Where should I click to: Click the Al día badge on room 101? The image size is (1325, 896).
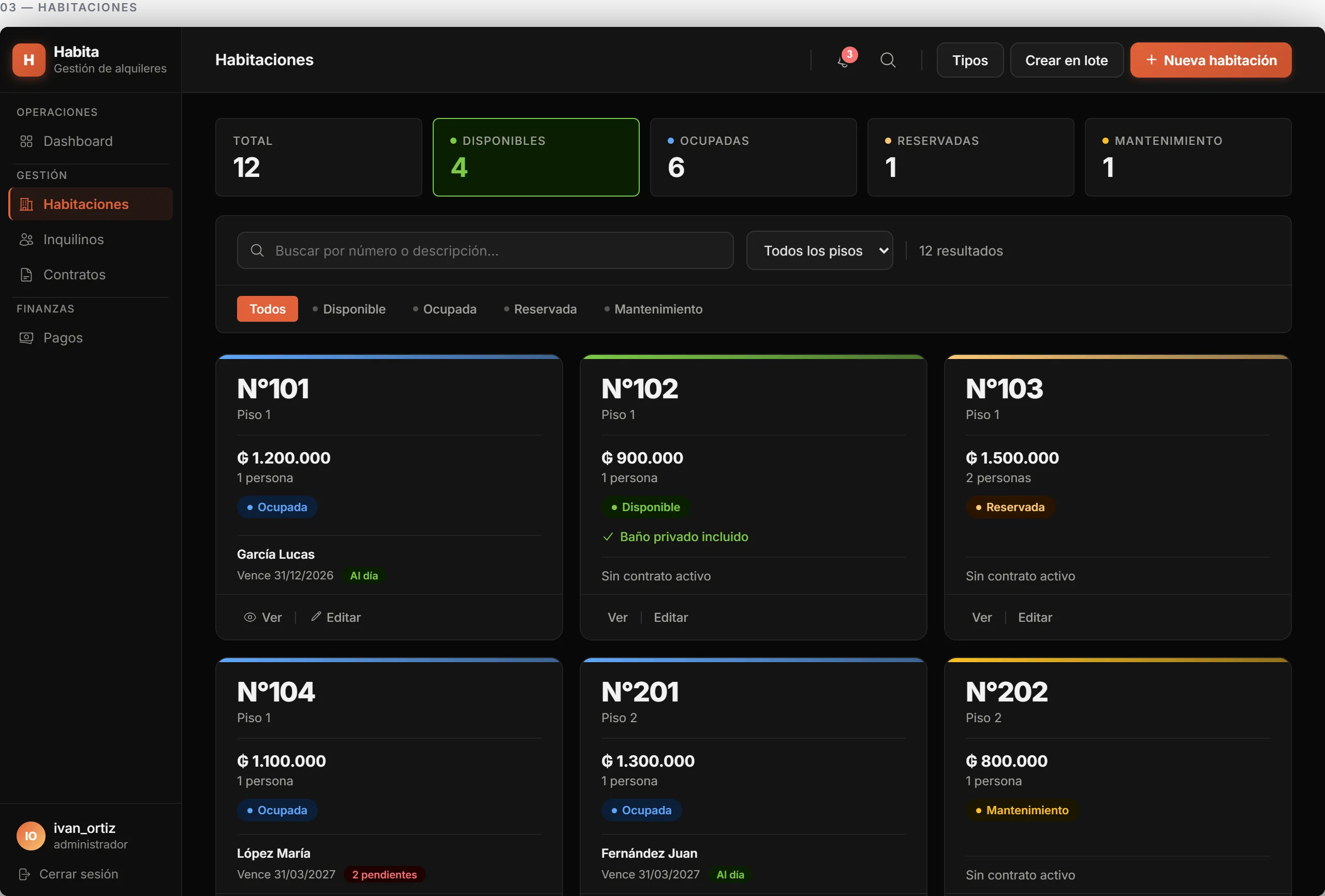[x=364, y=576]
